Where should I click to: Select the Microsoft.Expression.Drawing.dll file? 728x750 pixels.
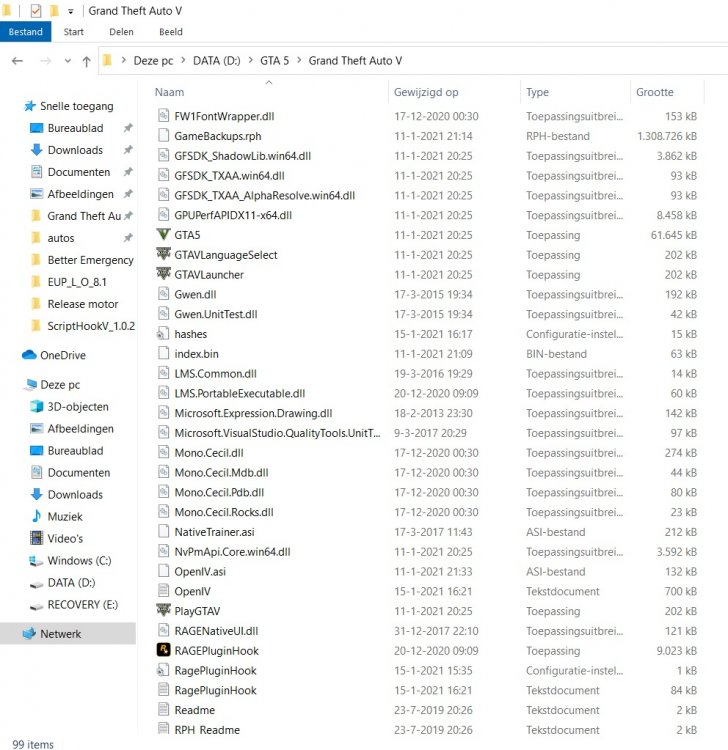253,413
